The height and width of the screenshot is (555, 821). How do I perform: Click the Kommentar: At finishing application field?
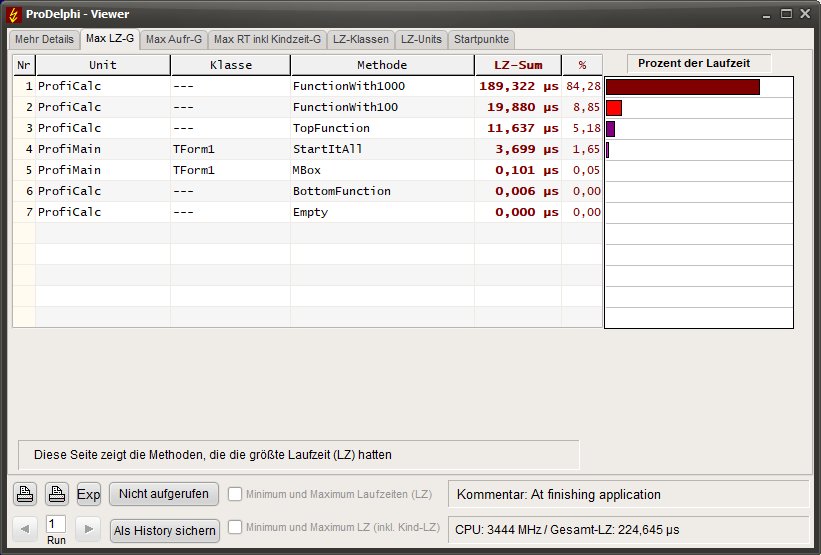(x=628, y=494)
